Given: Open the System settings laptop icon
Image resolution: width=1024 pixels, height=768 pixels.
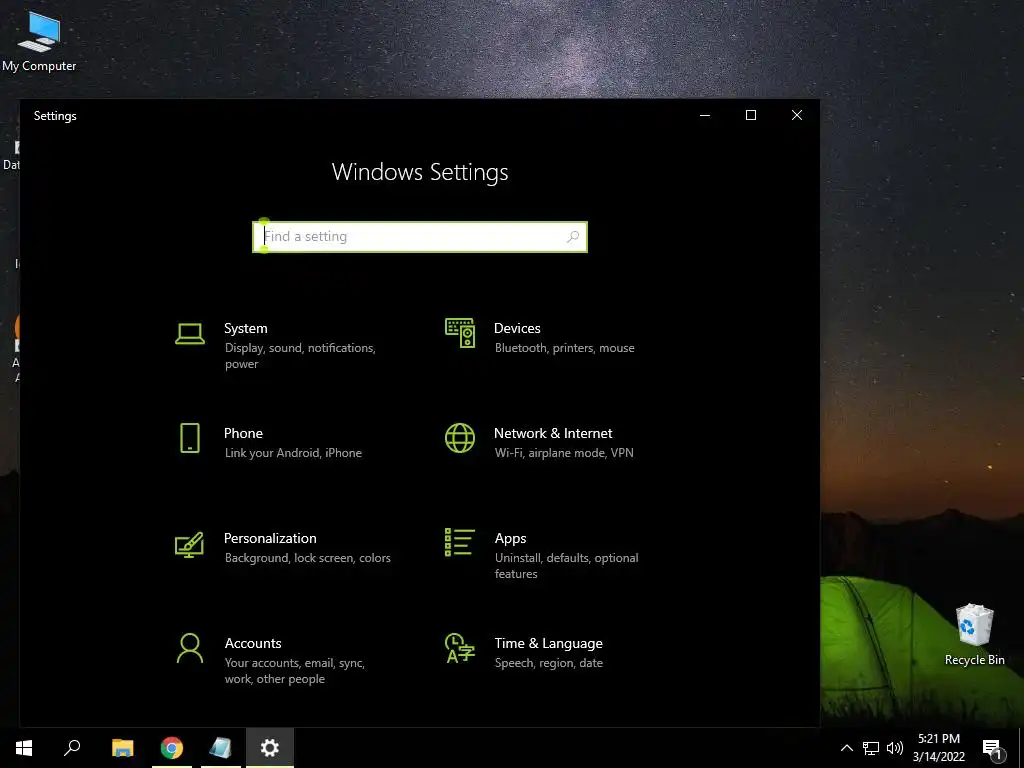Looking at the screenshot, I should point(190,334).
